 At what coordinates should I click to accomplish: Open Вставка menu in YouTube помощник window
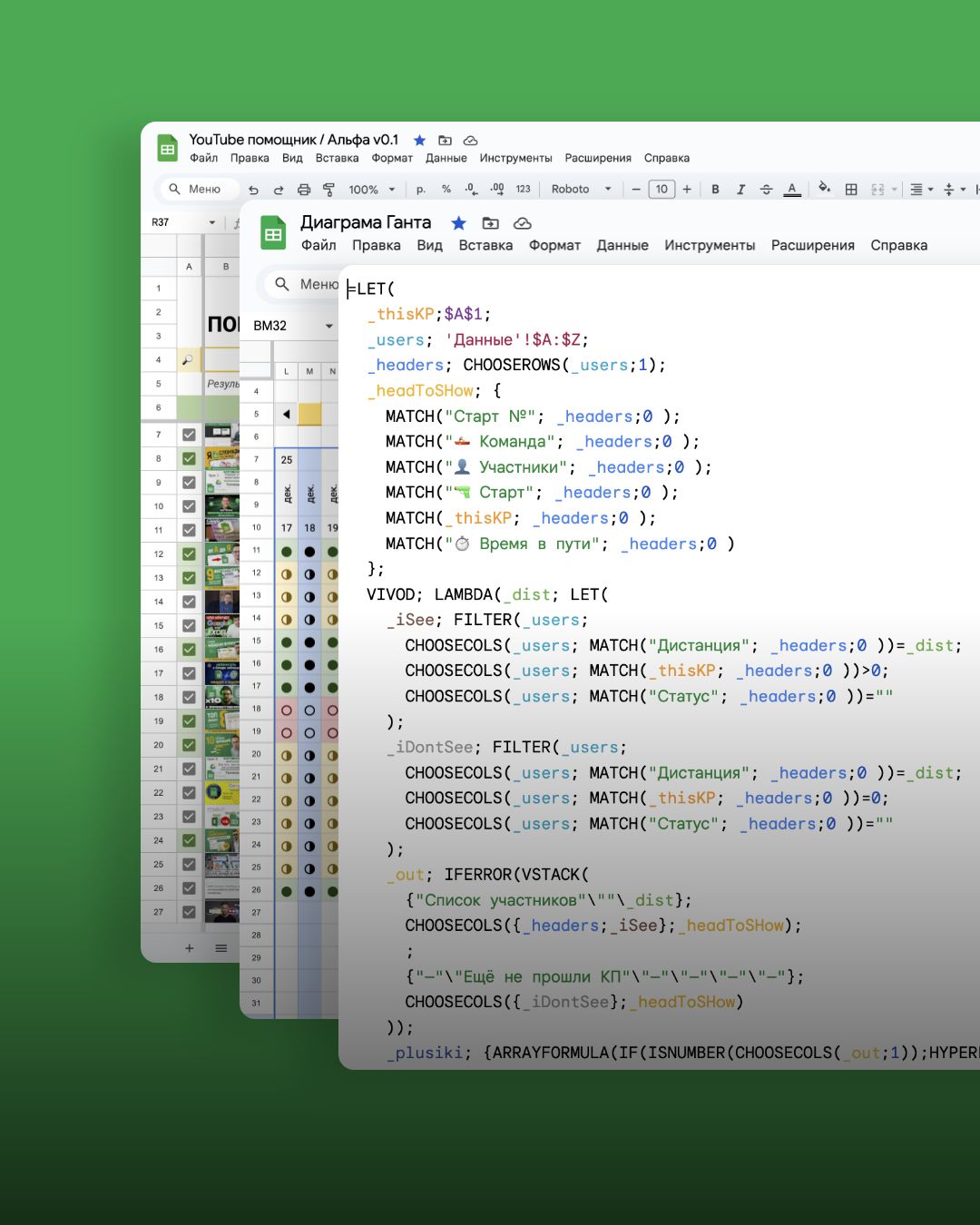coord(337,158)
